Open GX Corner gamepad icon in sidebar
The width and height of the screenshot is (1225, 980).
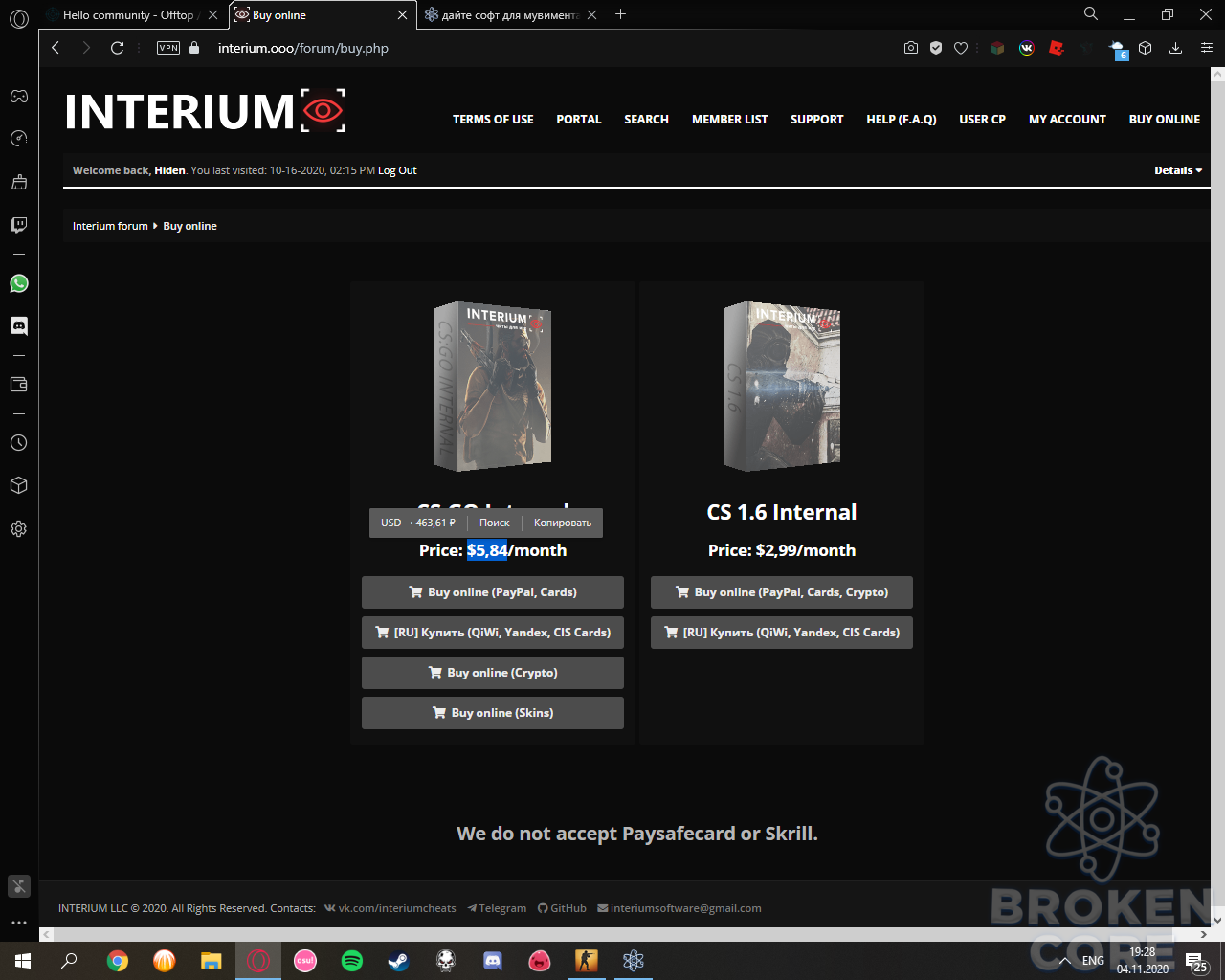[x=18, y=96]
